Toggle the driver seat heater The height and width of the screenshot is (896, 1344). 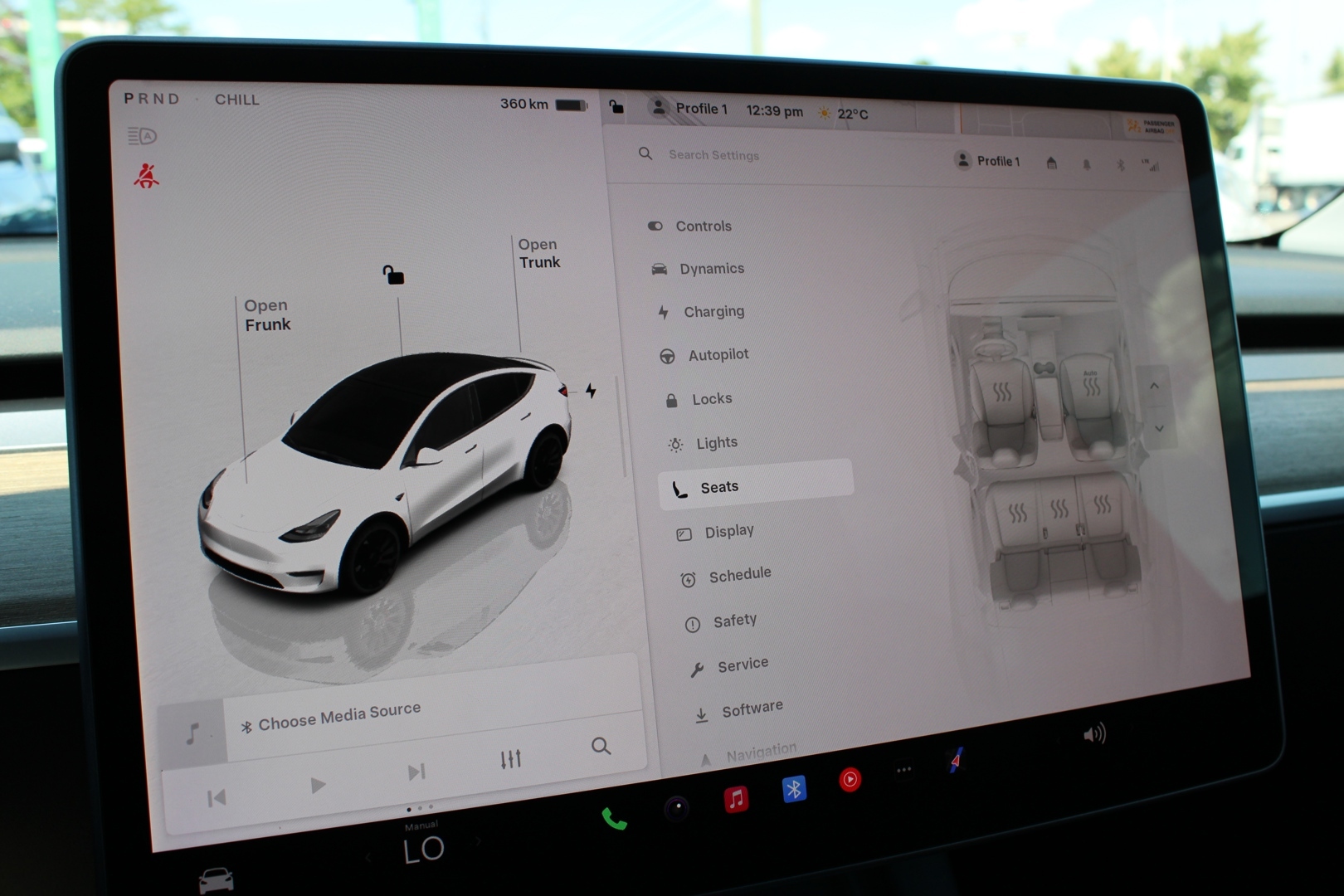pos(1002,392)
